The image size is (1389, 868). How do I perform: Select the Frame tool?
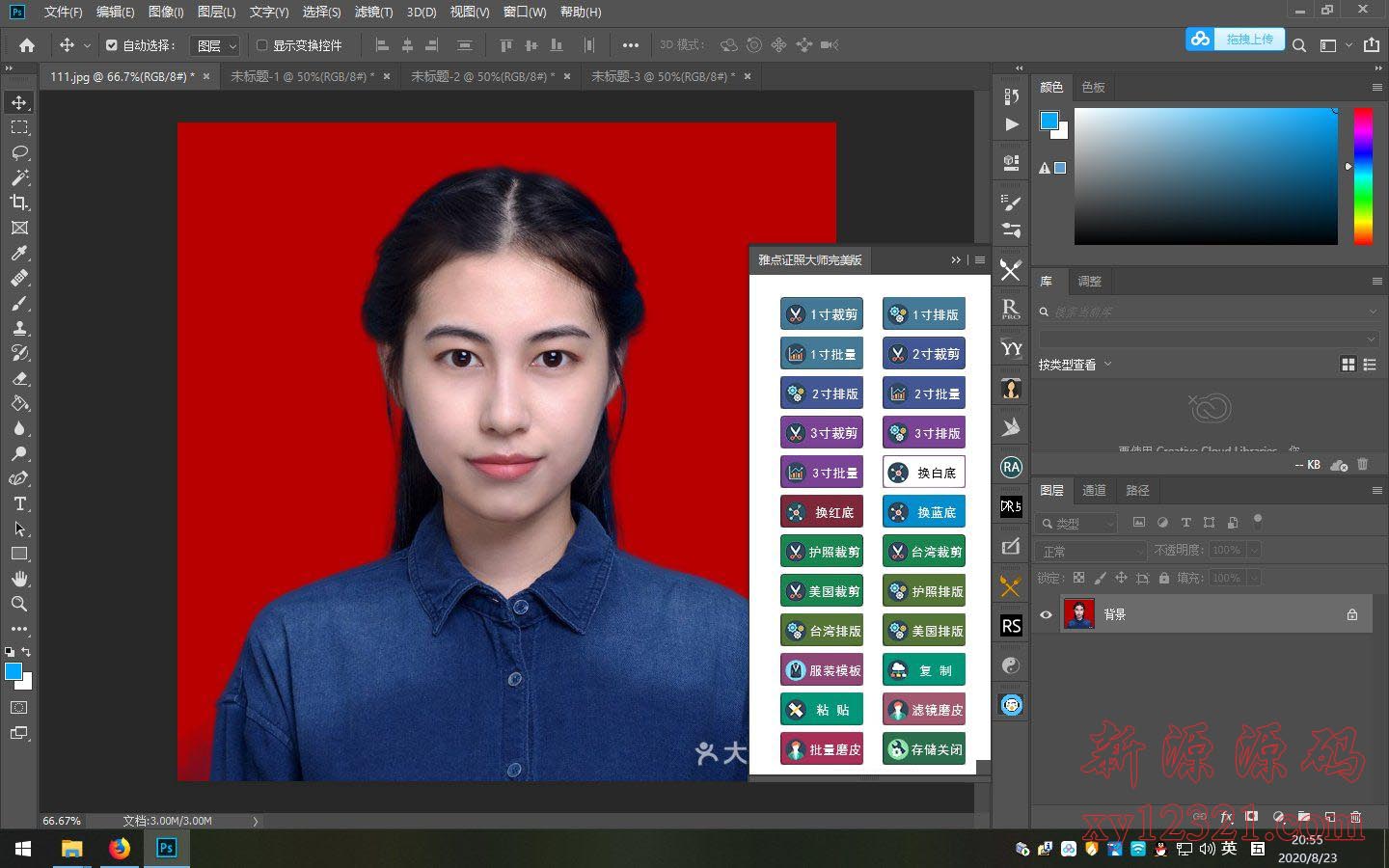coord(19,228)
